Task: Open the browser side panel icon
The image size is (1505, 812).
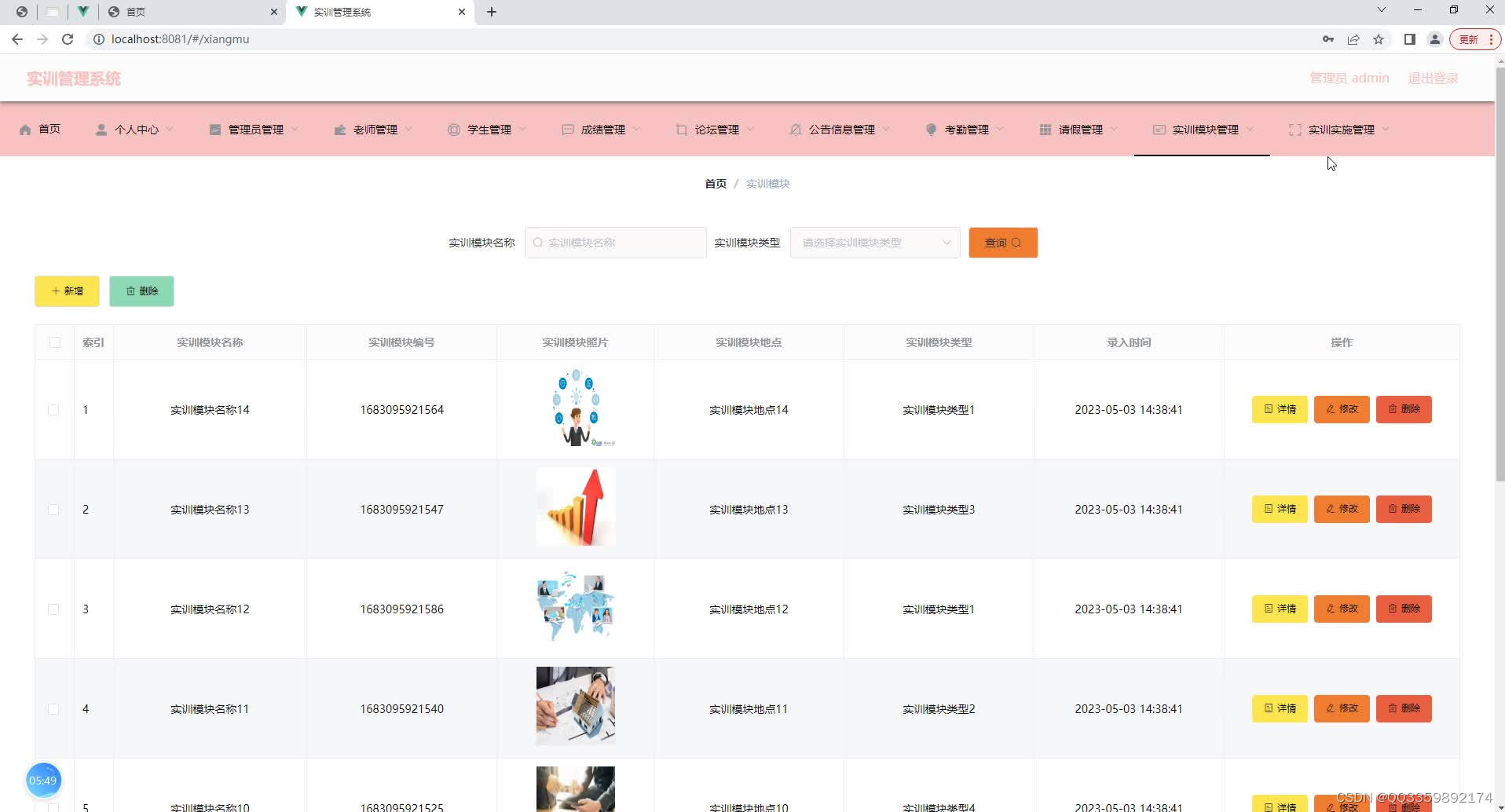Action: click(1410, 39)
